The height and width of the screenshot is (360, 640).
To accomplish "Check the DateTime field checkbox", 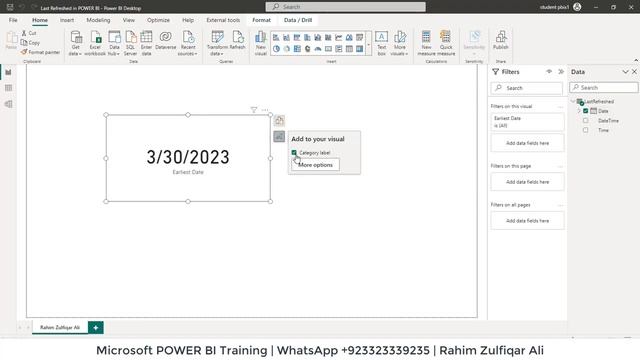I will (586, 120).
